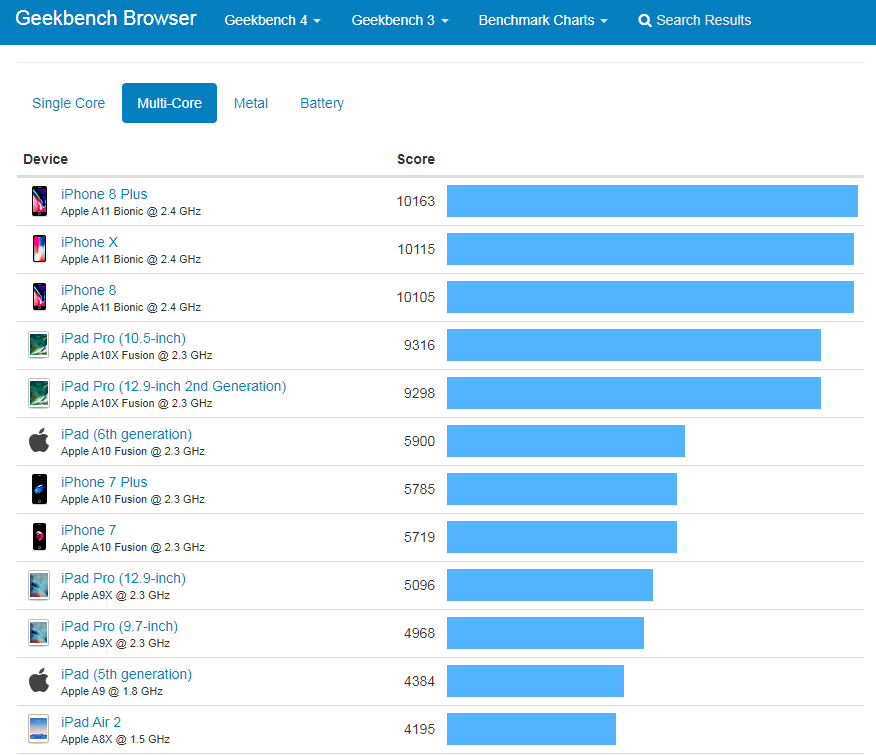Click the score value 5785
Screen dimensions: 876x755
click(419, 490)
